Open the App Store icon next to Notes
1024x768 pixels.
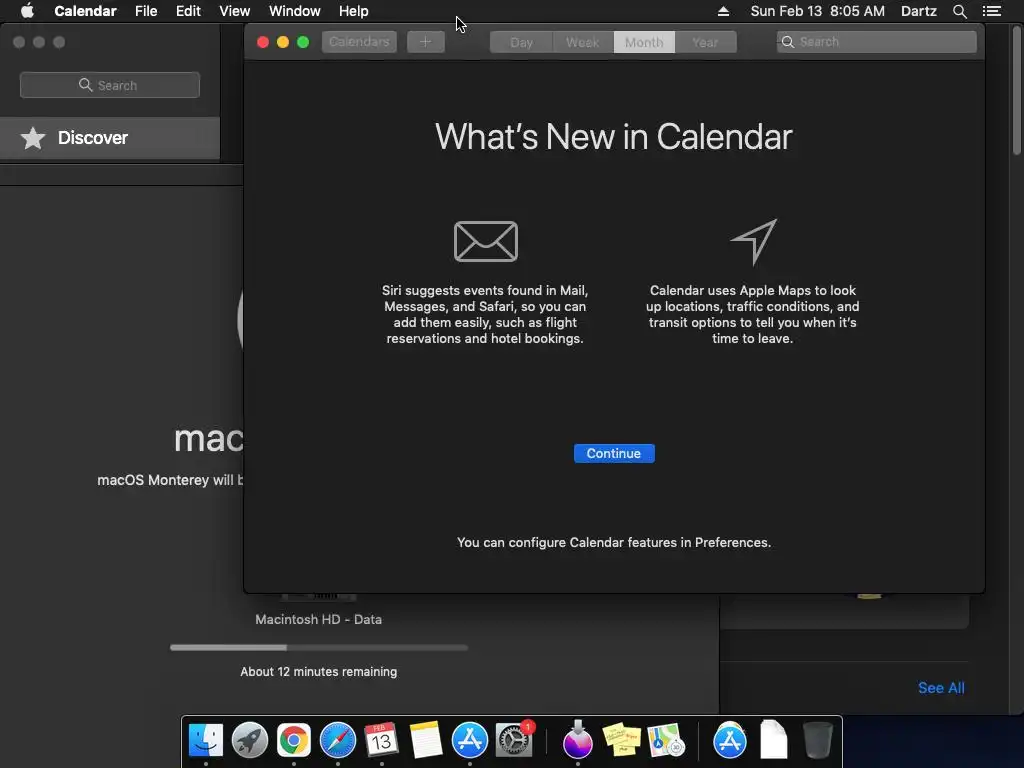point(470,741)
